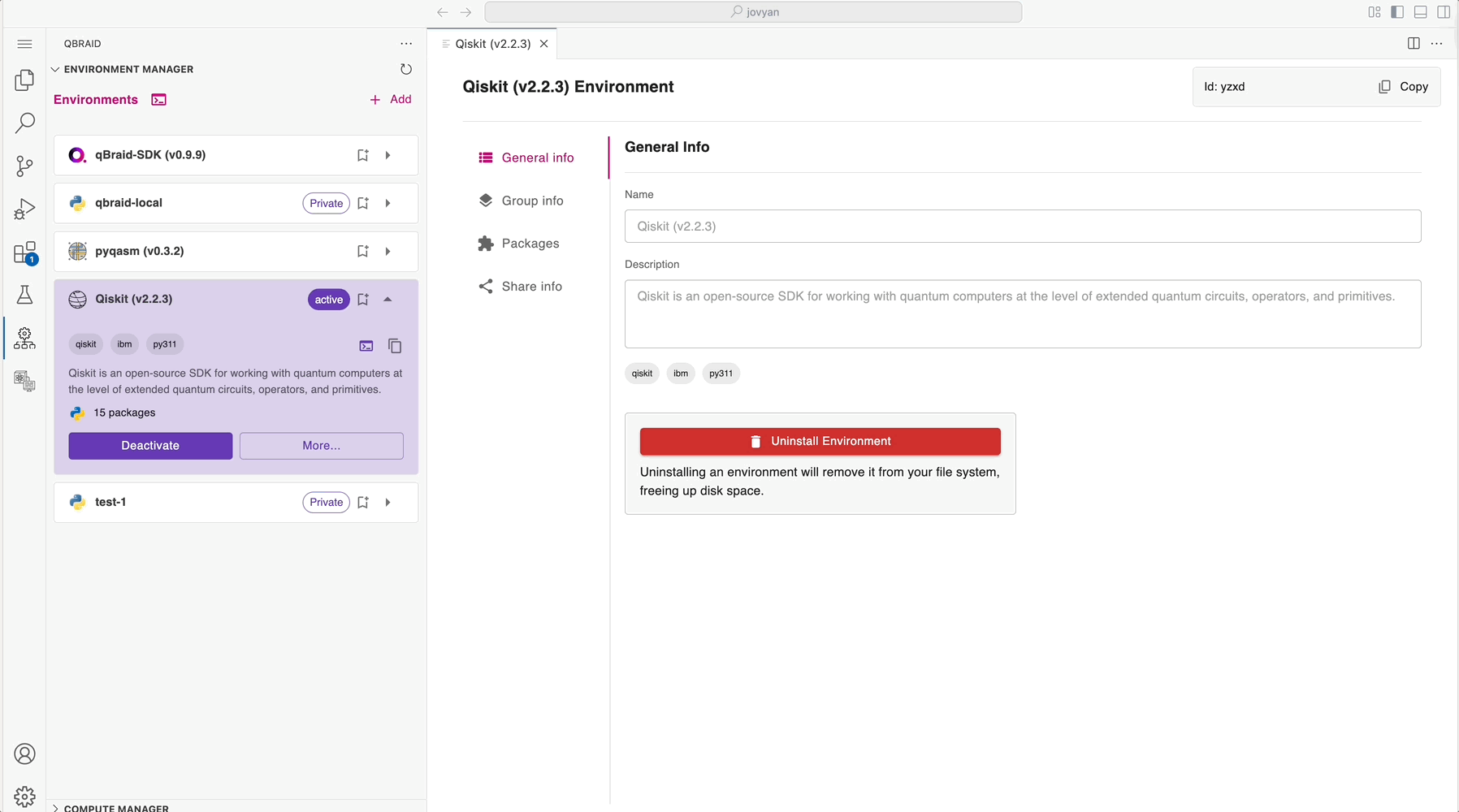Expand the qbraid-local environment card

(388, 203)
